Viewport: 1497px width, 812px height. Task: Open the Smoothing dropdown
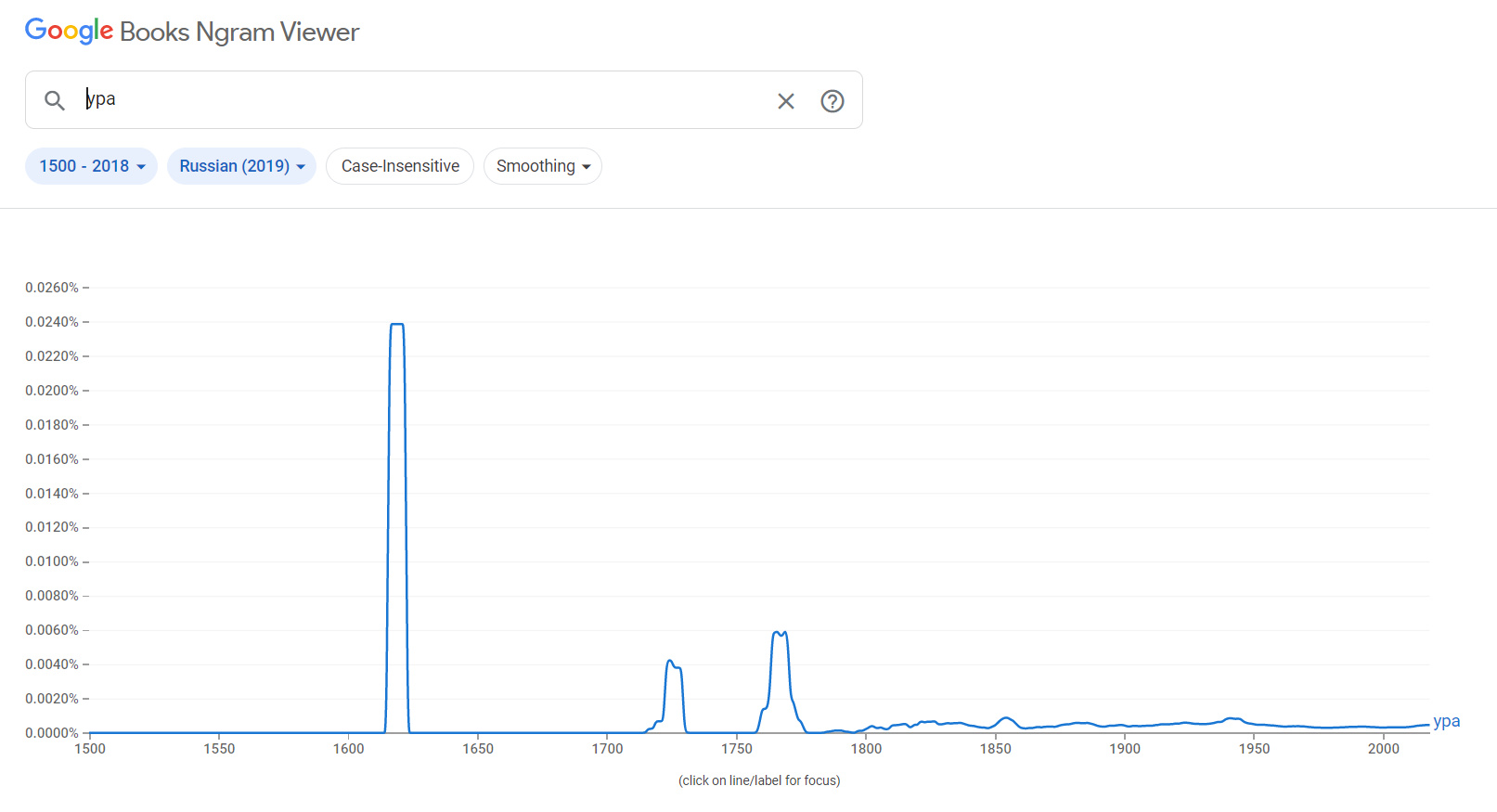543,166
